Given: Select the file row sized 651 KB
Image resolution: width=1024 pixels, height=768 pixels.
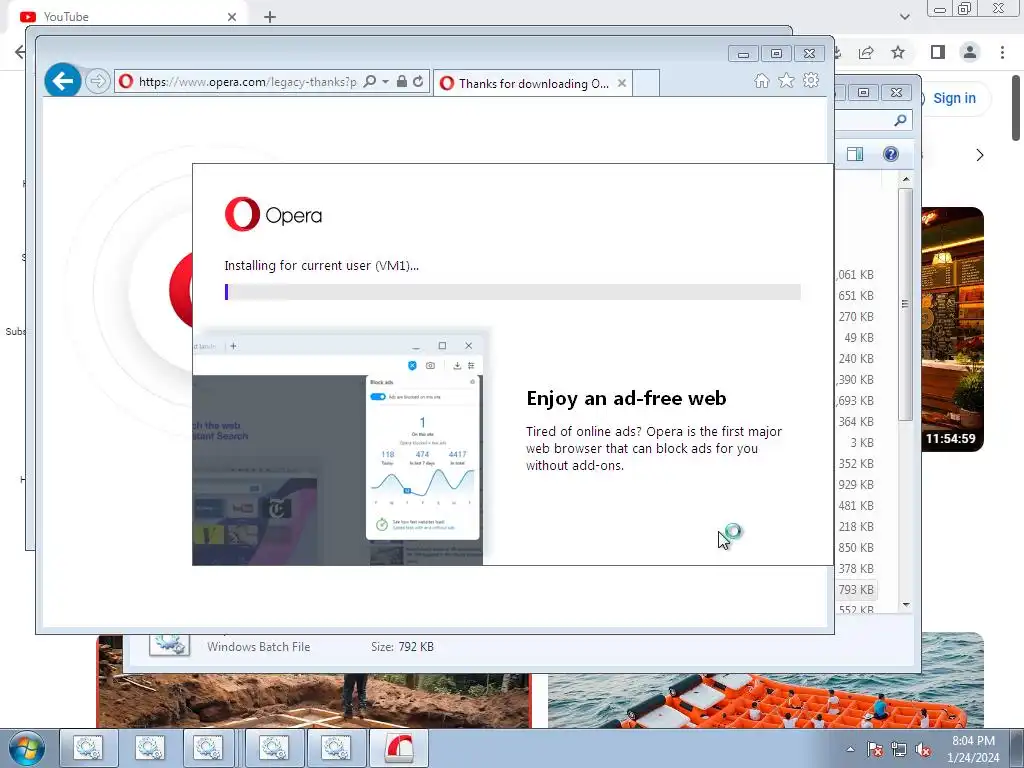Looking at the screenshot, I should coord(856,295).
